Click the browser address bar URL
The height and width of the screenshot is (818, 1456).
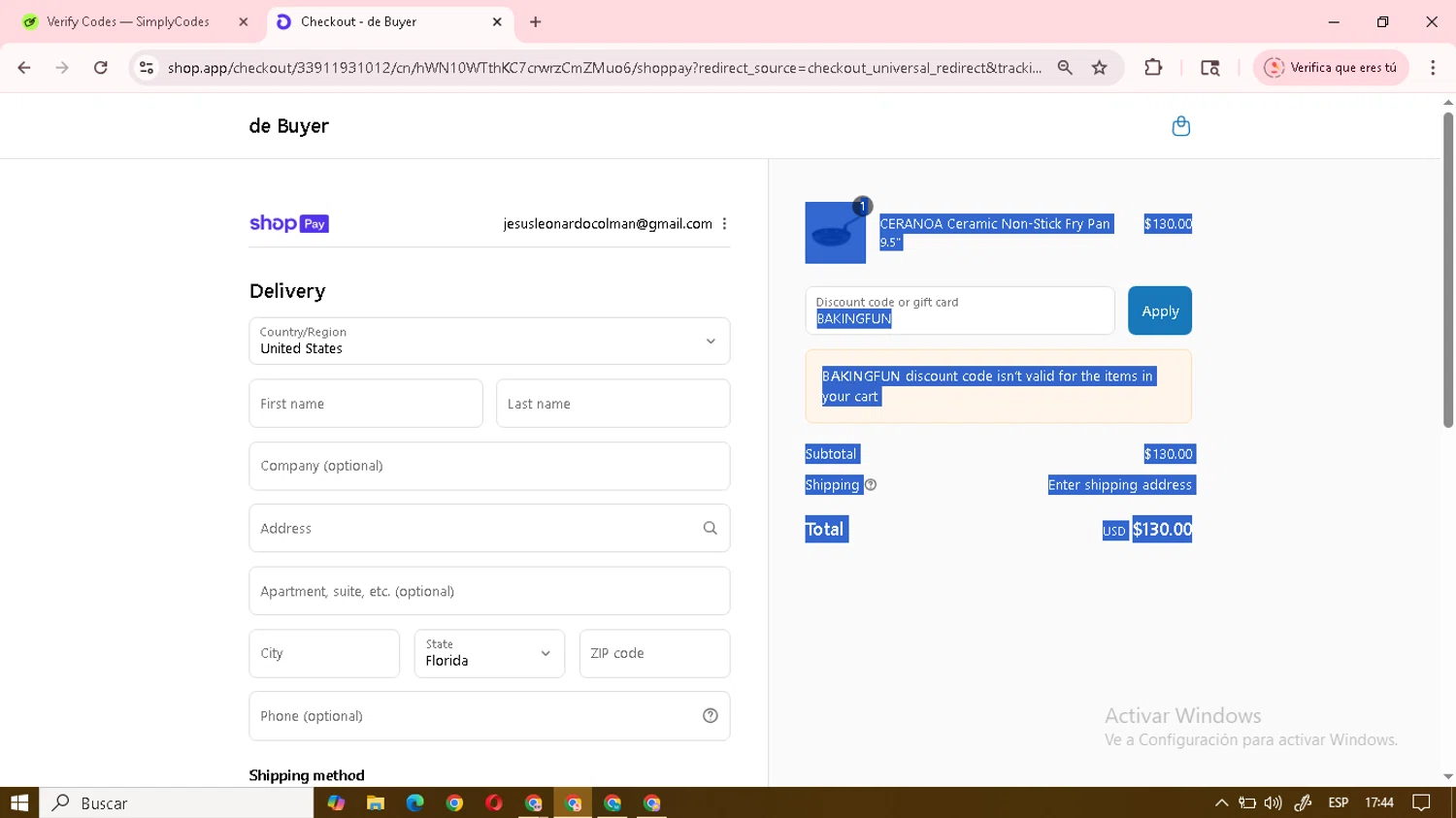[x=604, y=68]
